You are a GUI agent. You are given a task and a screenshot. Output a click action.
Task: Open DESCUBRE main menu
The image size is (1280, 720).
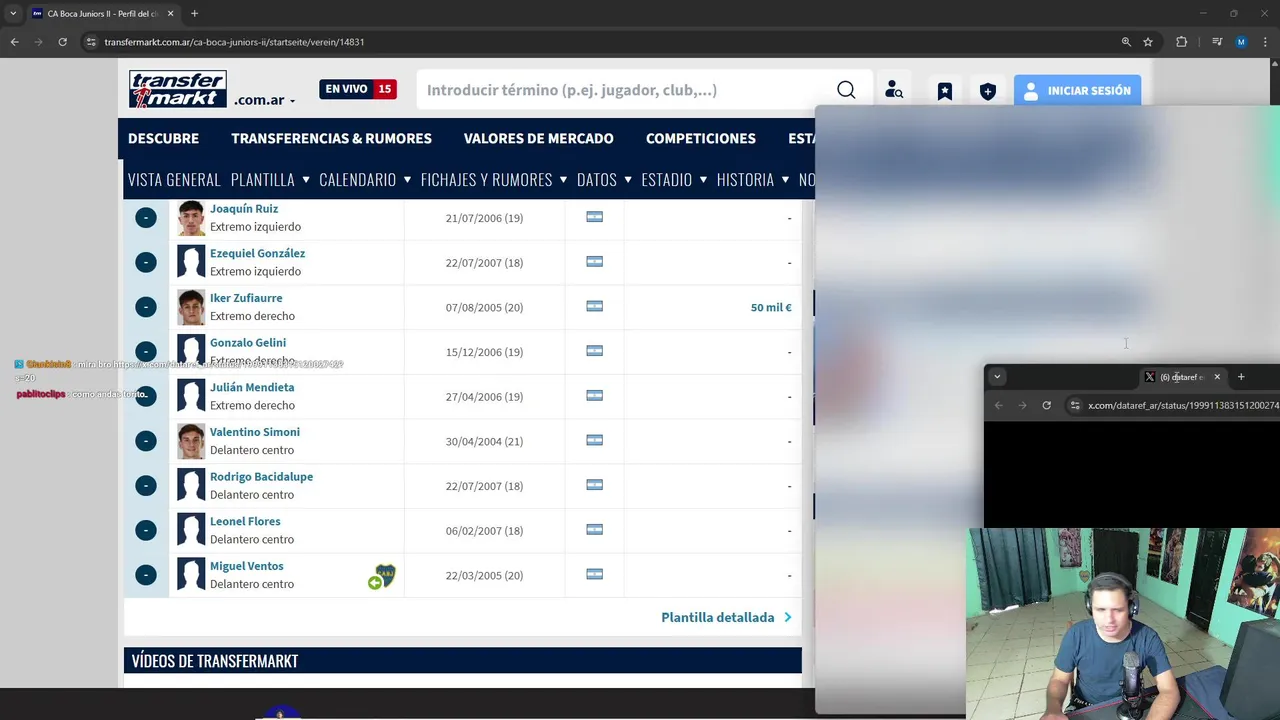click(x=163, y=139)
